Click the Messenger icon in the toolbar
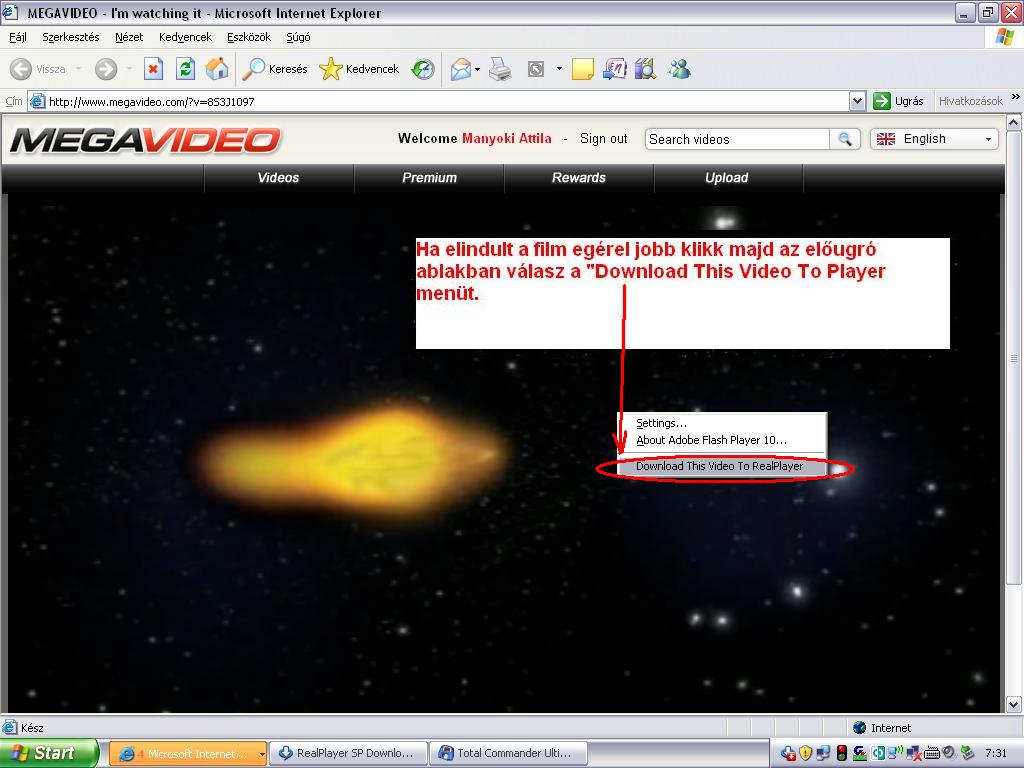 pyautogui.click(x=679, y=69)
